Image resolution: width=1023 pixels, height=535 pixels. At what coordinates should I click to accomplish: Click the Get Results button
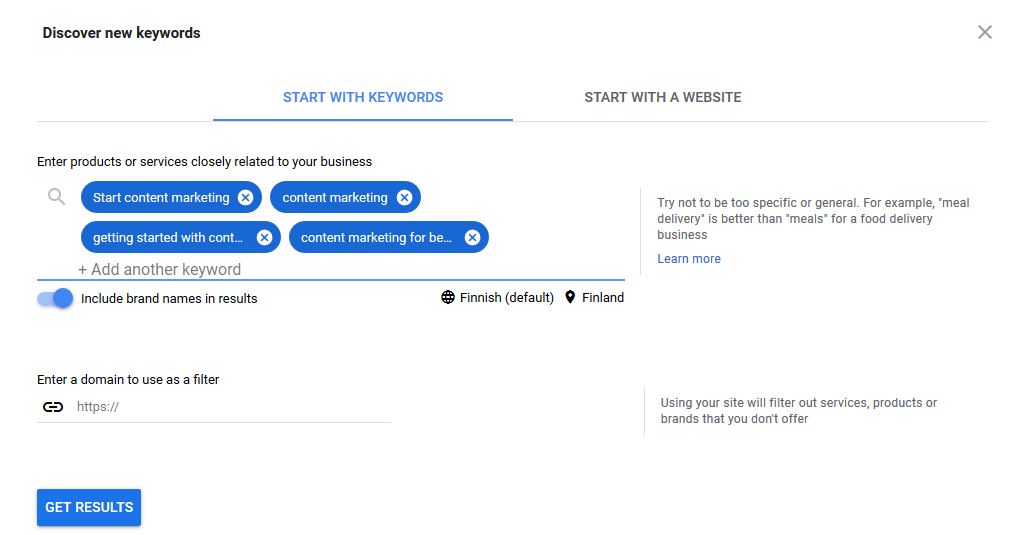click(x=89, y=508)
